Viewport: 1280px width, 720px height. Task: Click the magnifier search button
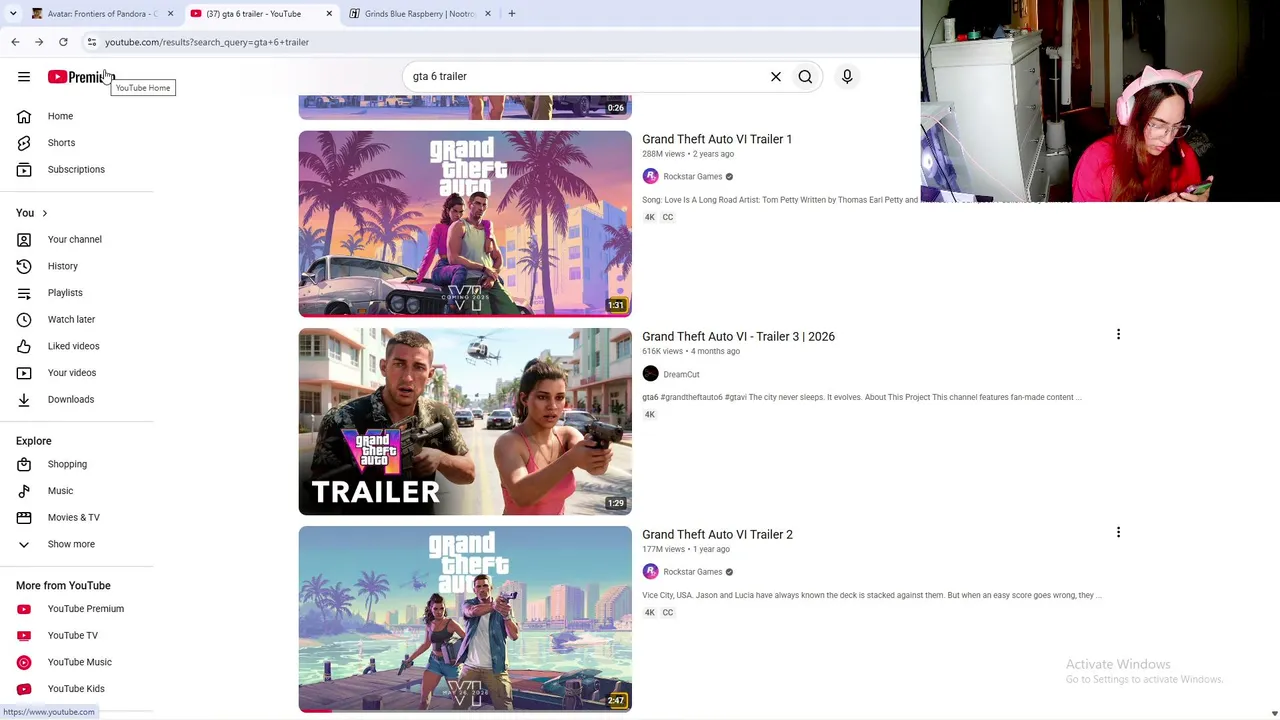click(805, 76)
